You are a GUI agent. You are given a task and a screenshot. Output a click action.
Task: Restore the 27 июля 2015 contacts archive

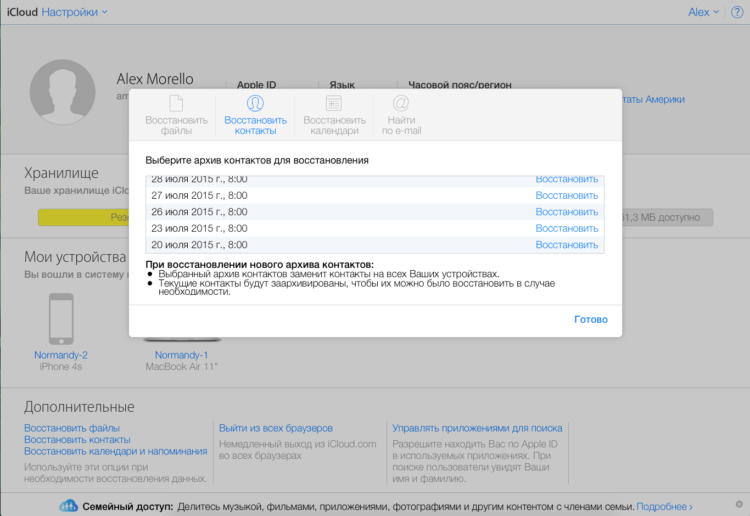coord(566,195)
